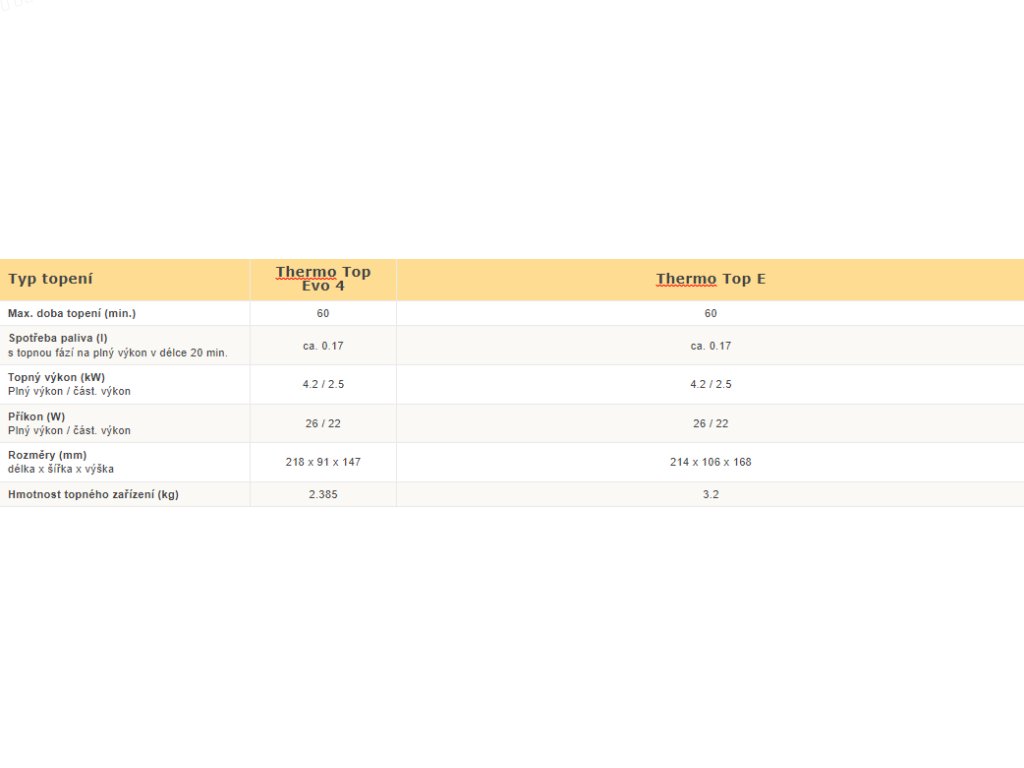This screenshot has height=768, width=1024.
Task: Click '60' in Thermo Top Evo 4 column
Action: click(323, 313)
